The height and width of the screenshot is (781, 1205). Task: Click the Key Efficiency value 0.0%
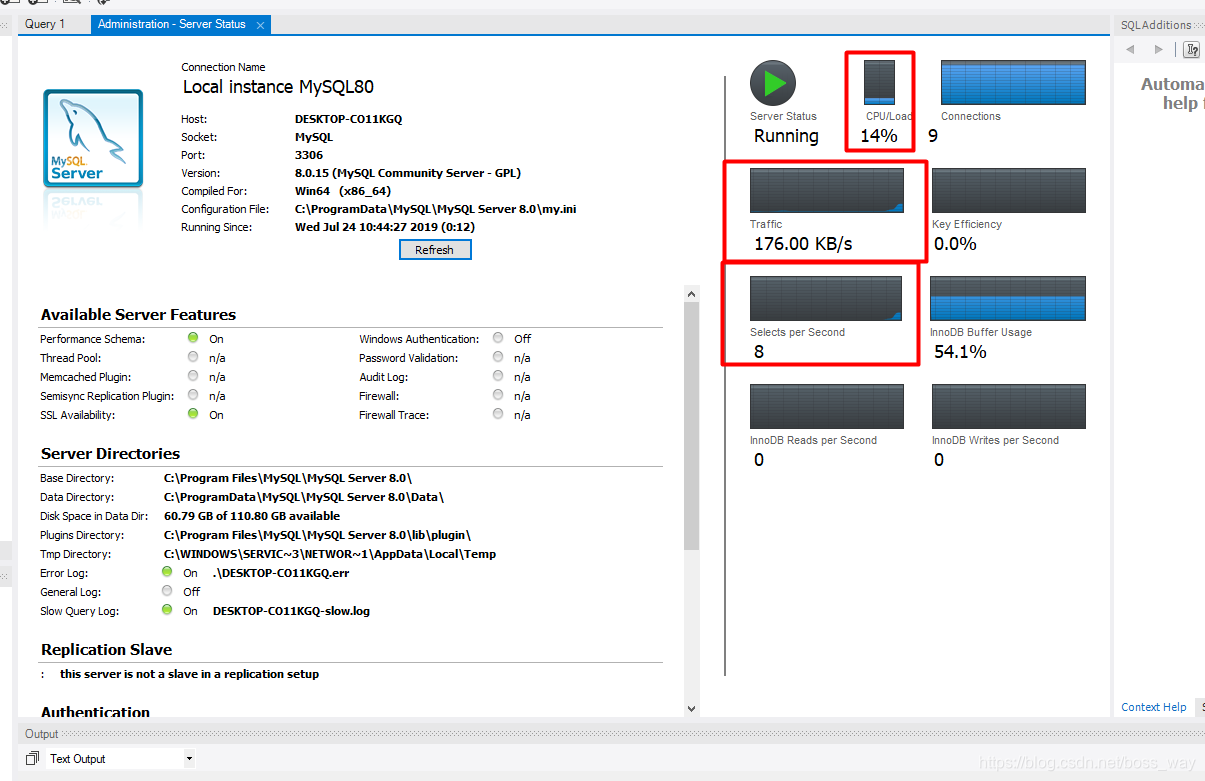(x=955, y=243)
